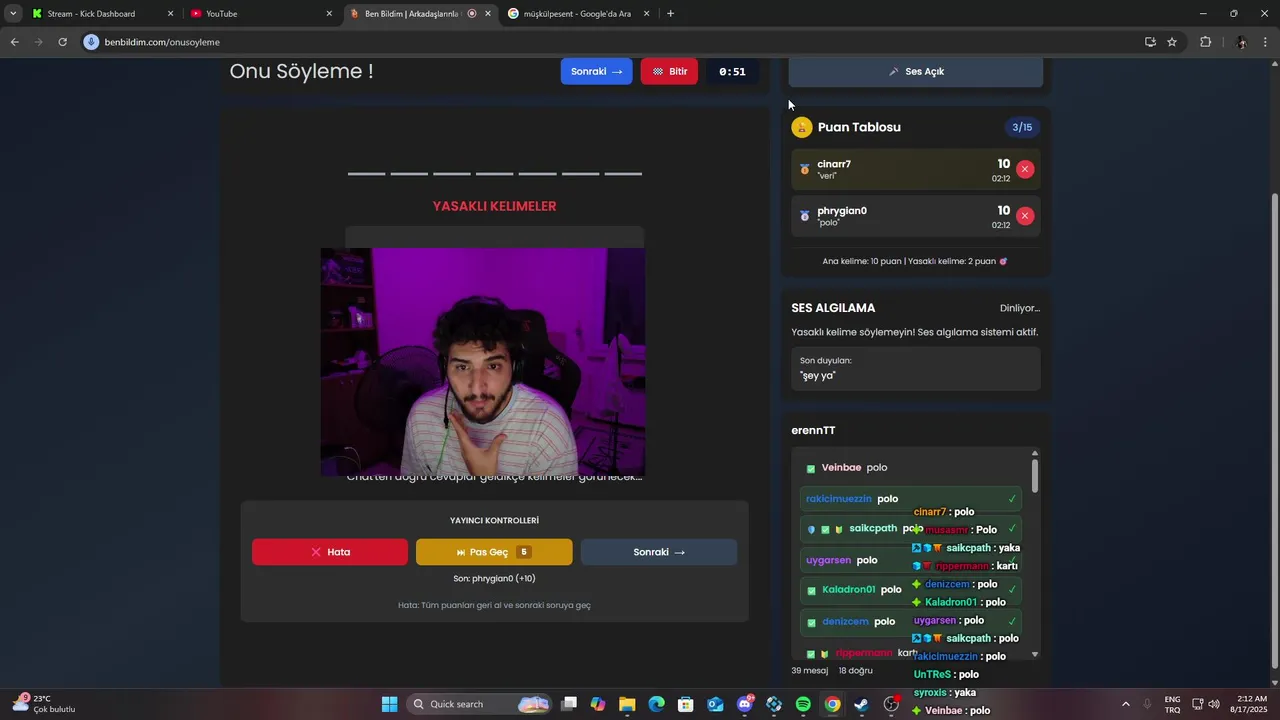The height and width of the screenshot is (720, 1280).
Task: Click the YASAKLI KELİMELER heading
Action: [x=494, y=206]
